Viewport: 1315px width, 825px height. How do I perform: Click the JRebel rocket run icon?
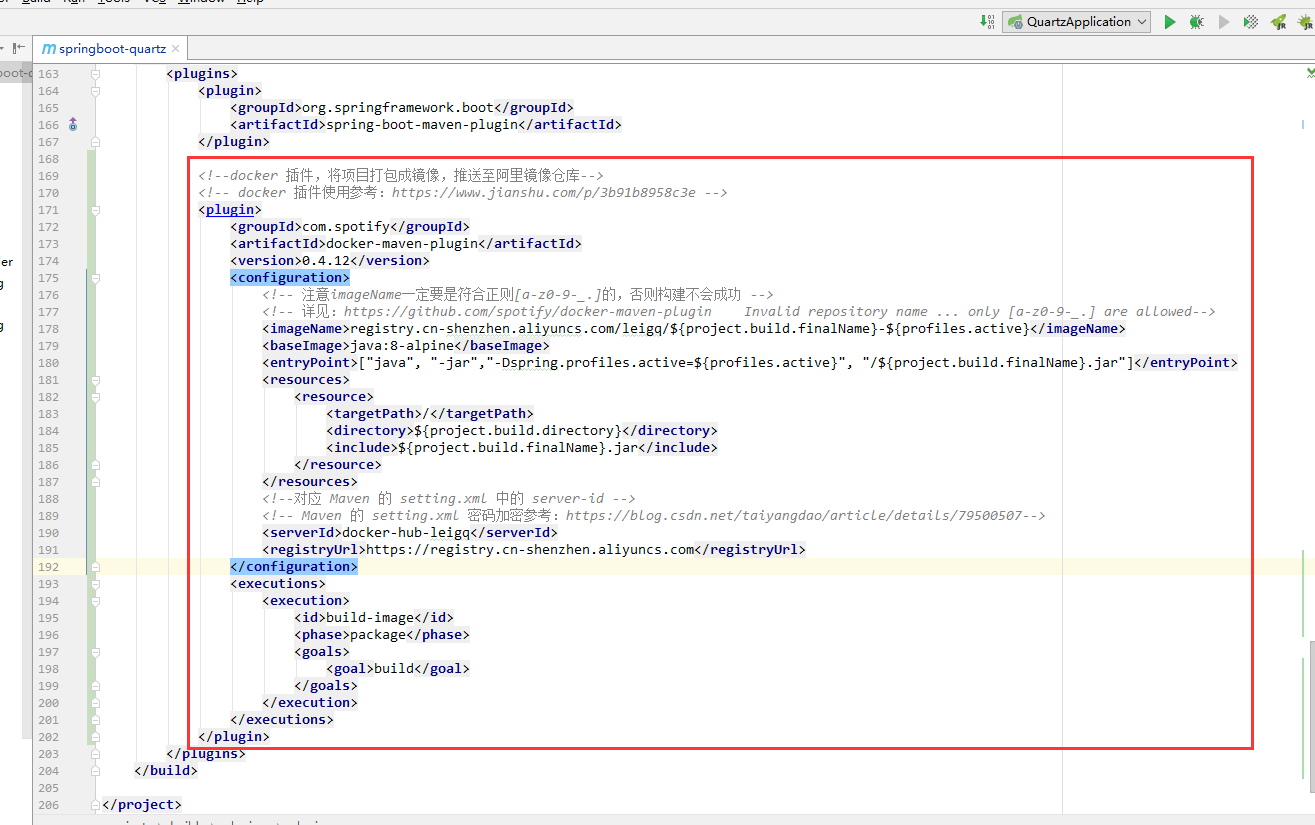(1278, 21)
